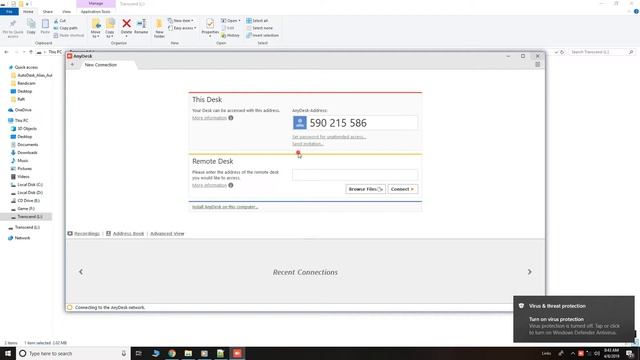Image resolution: width=640 pixels, height=360 pixels.
Task: Open Task View on taskbar
Action: click(x=138, y=353)
